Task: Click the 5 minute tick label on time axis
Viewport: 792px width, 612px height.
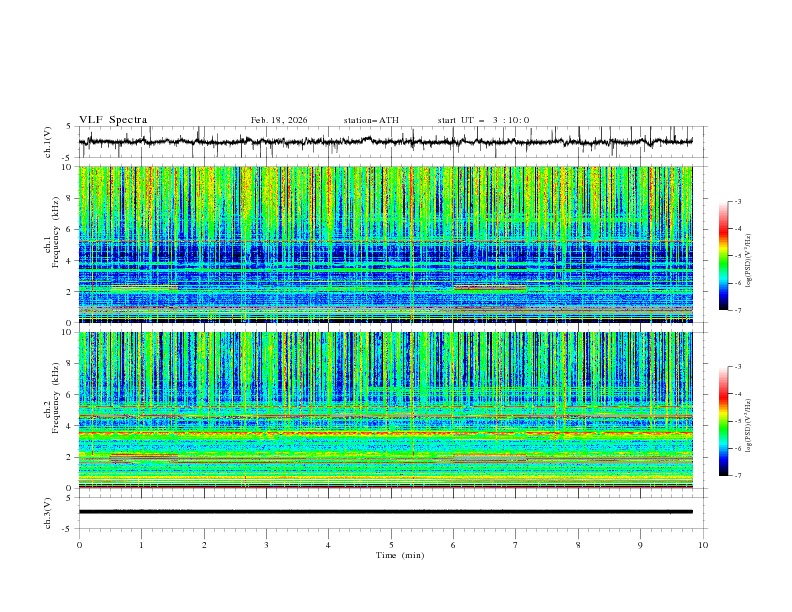Action: point(391,545)
